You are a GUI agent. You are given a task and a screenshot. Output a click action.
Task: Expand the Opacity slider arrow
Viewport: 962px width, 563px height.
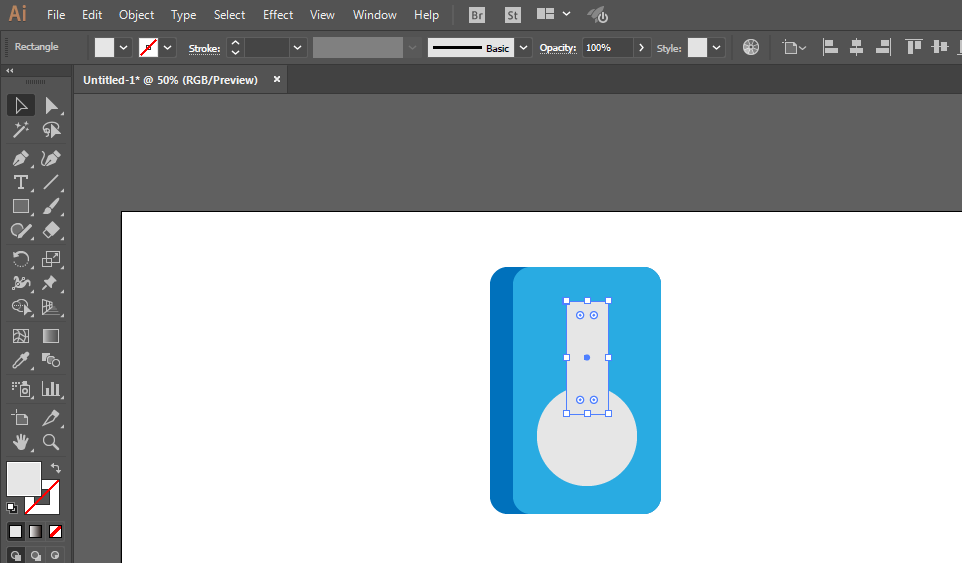point(642,48)
